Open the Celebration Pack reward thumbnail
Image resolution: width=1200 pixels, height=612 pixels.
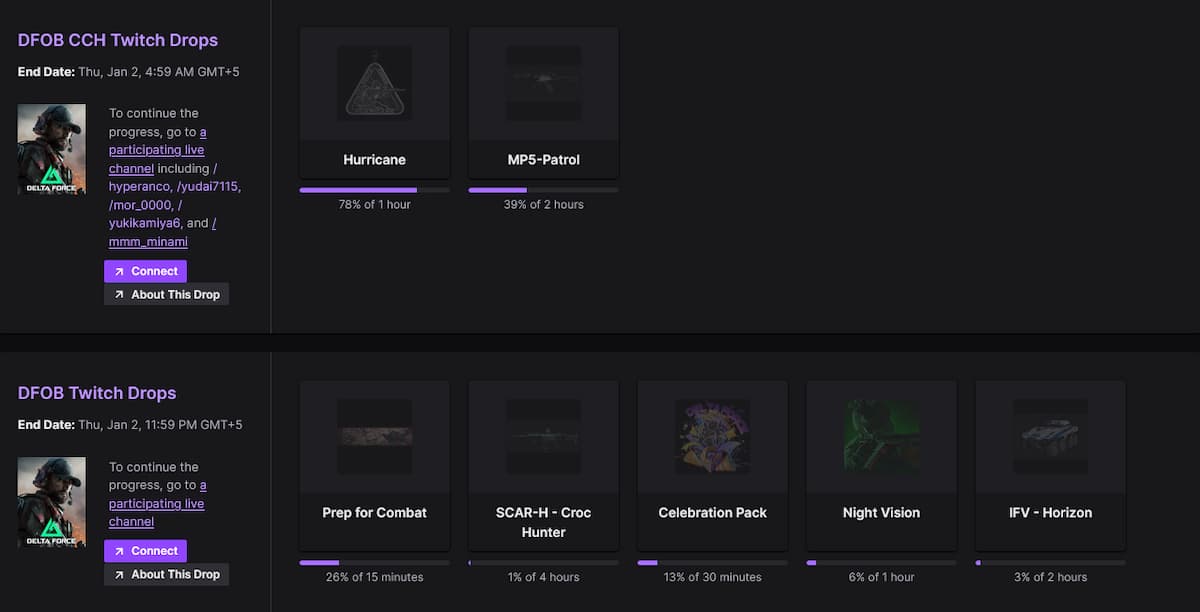(x=712, y=436)
